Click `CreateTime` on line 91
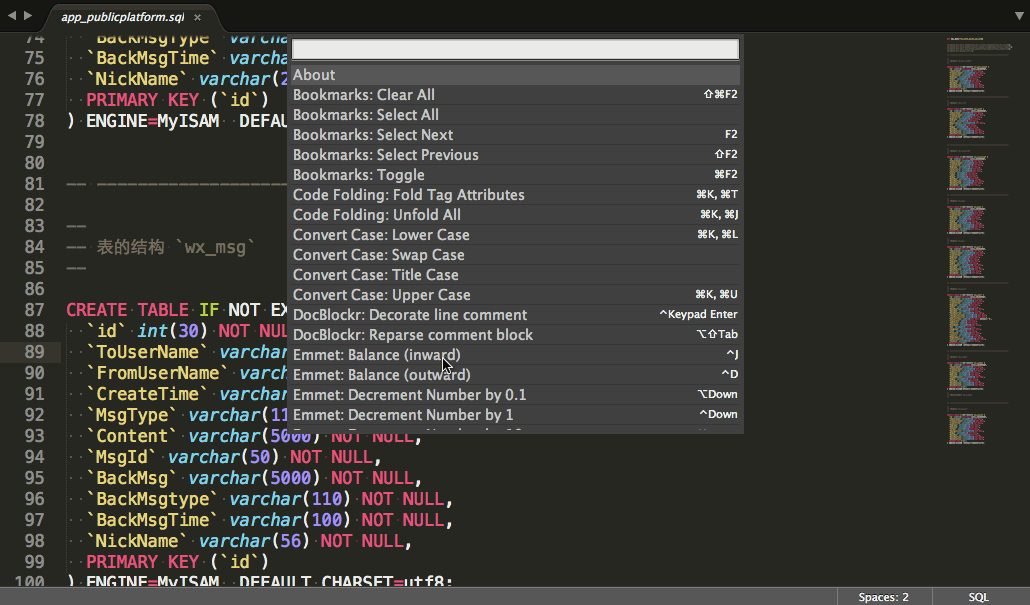Image resolution: width=1030 pixels, height=605 pixels. [147, 394]
